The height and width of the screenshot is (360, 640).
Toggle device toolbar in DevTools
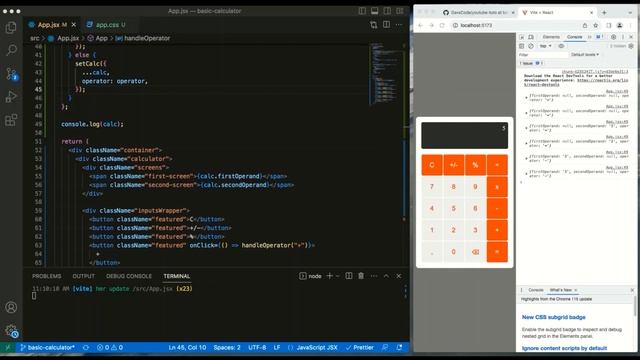(x=531, y=37)
